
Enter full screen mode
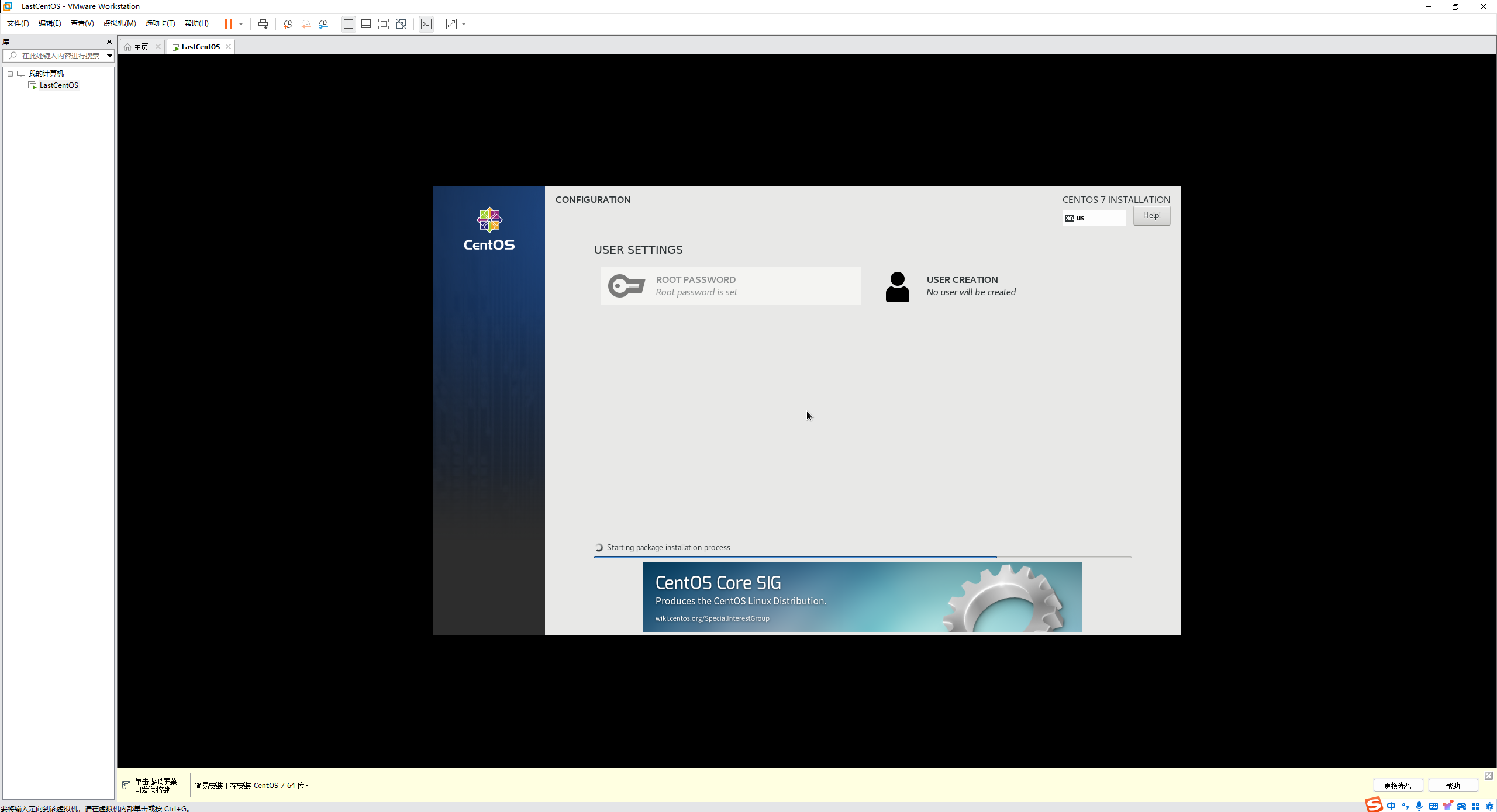(x=384, y=24)
